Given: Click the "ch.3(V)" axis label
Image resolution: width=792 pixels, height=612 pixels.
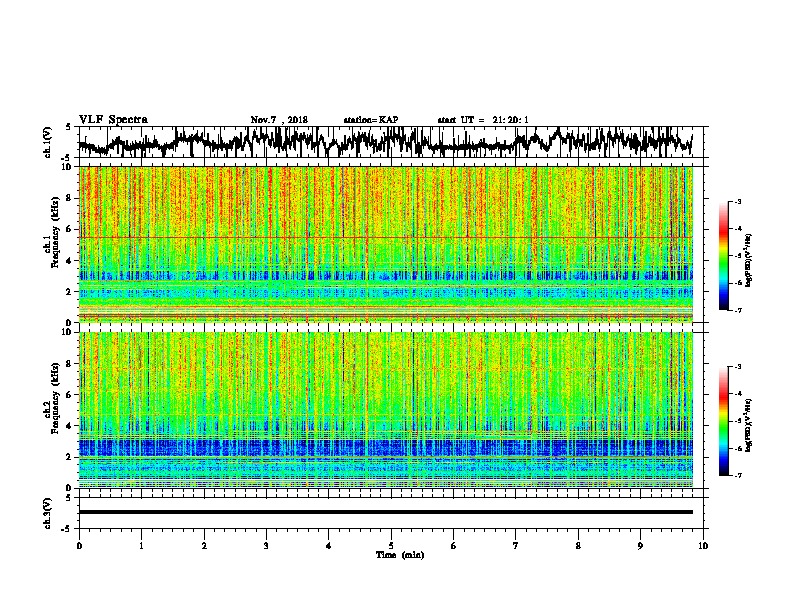Looking at the screenshot, I should [x=48, y=513].
